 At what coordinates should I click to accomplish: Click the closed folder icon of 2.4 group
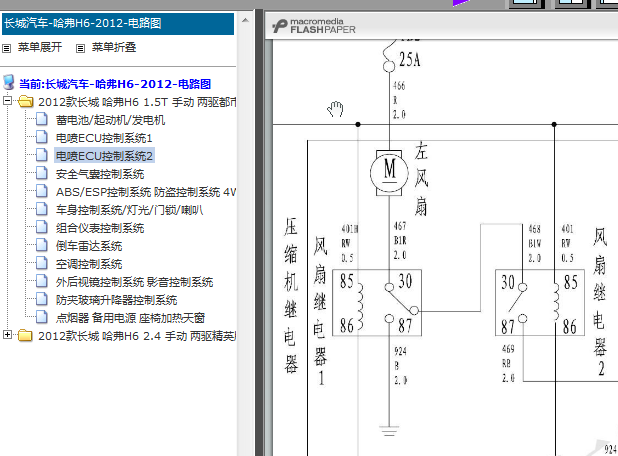coord(26,335)
